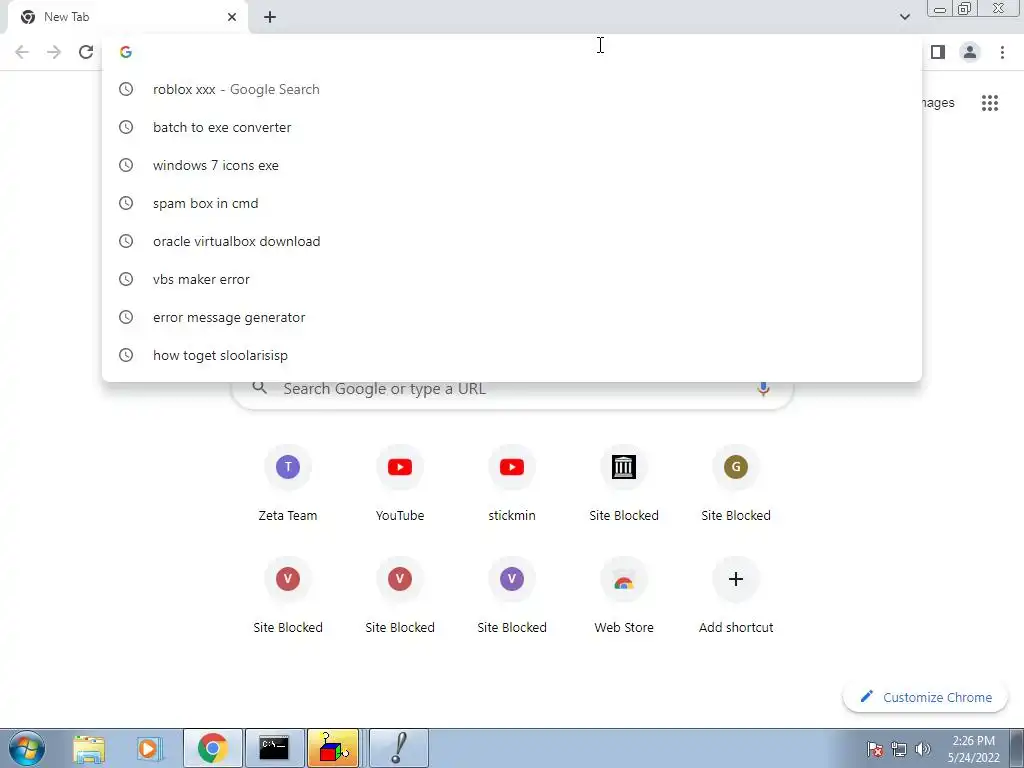Go back using the back arrow

[22, 52]
